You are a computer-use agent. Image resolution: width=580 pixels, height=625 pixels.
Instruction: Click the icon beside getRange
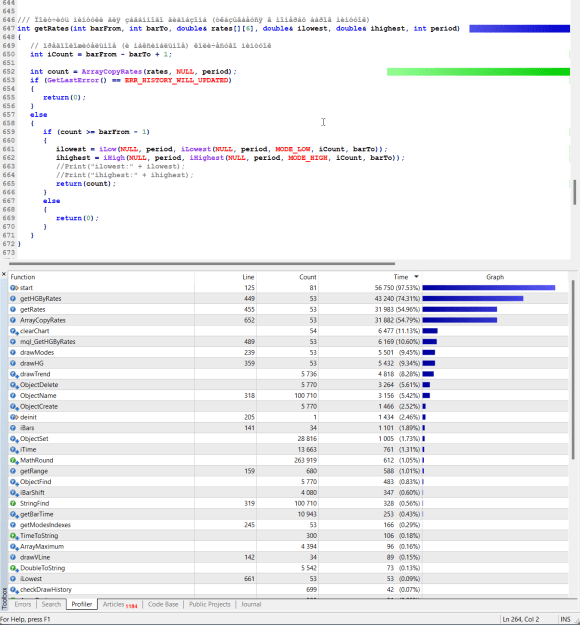13,471
